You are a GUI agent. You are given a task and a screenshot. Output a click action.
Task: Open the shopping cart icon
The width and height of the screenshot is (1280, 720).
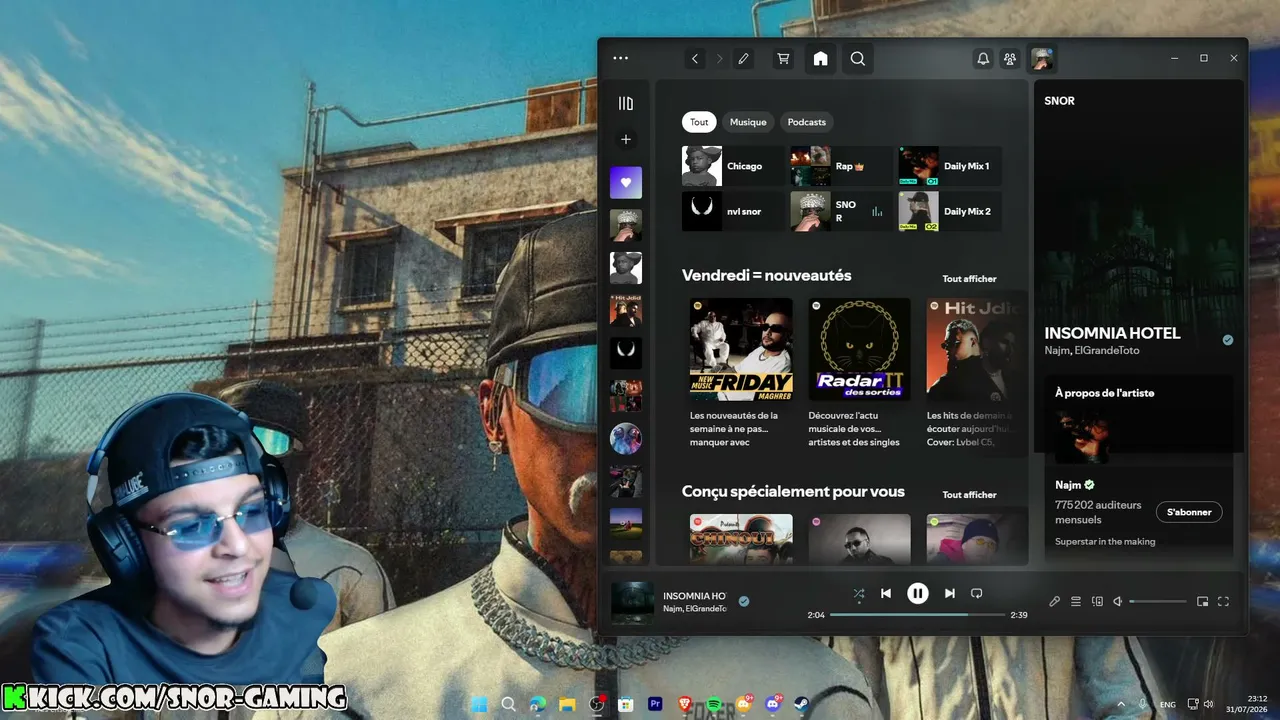click(784, 59)
